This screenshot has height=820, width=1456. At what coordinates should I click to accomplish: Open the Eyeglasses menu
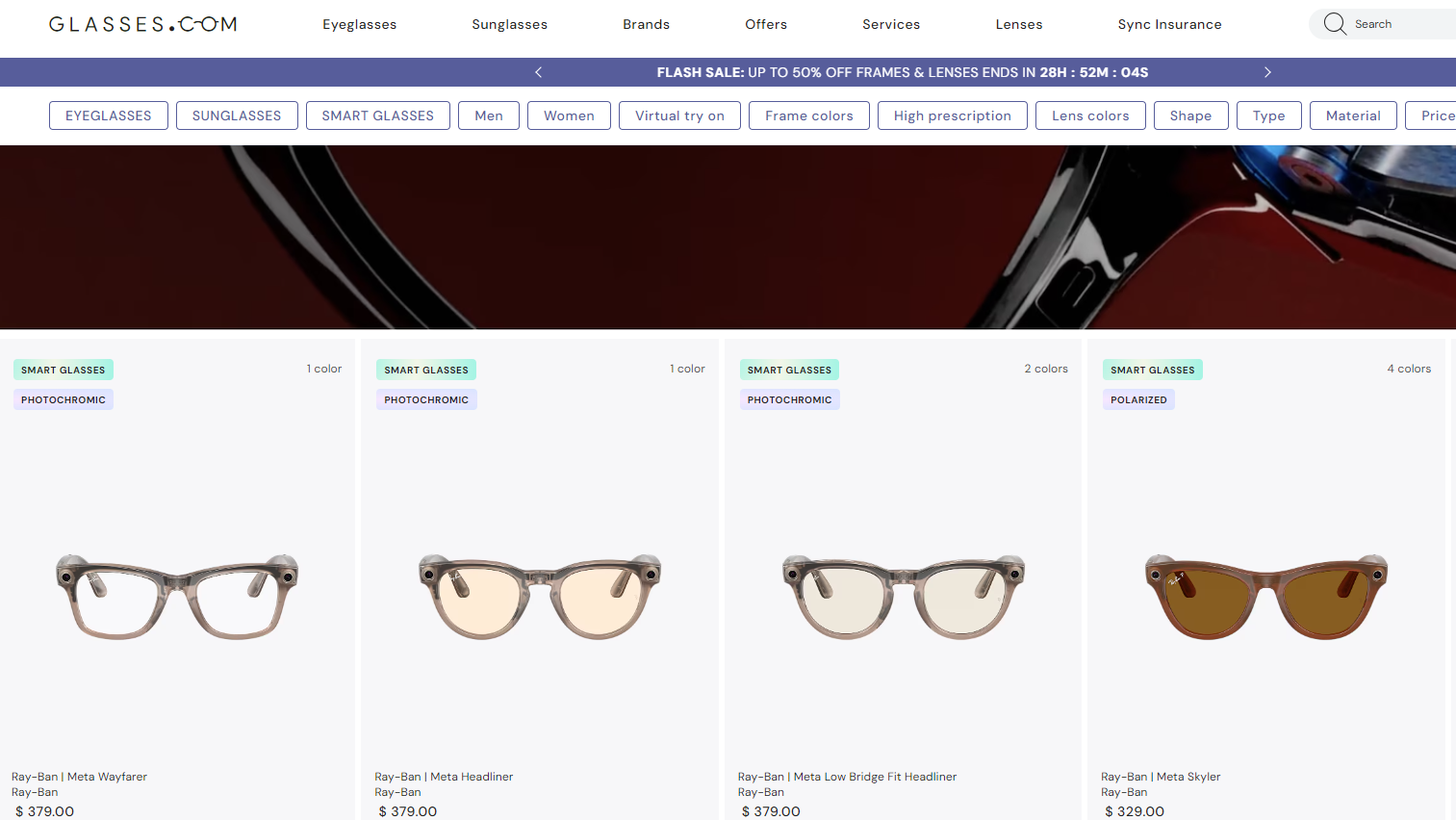click(360, 24)
